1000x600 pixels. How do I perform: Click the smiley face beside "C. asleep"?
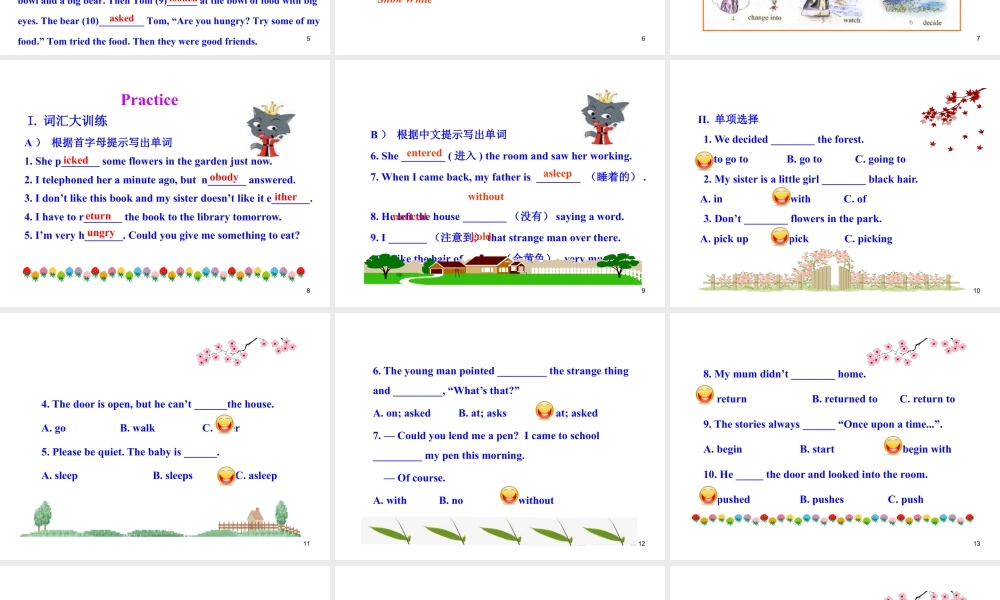click(x=226, y=475)
